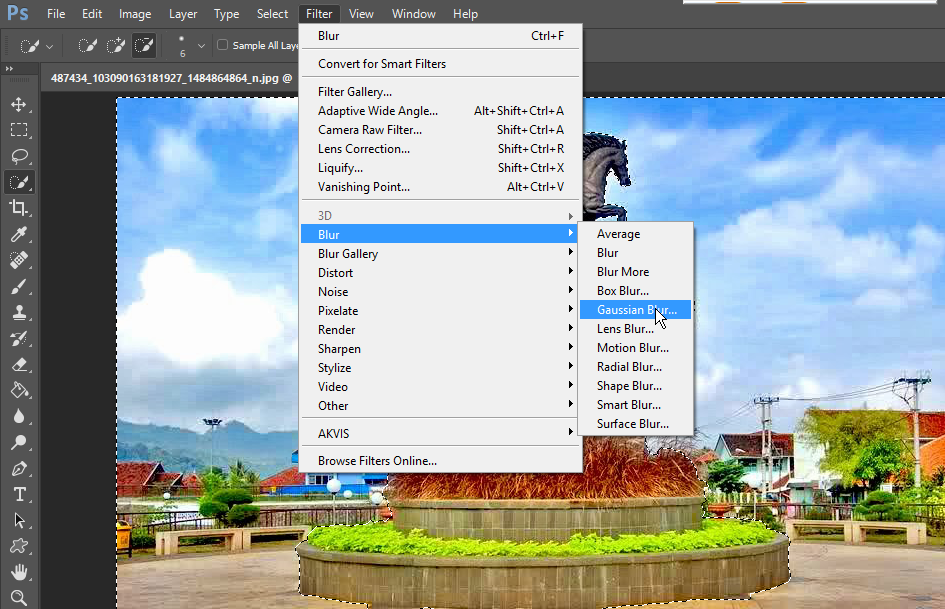
Task: Open the brush size dropdown
Action: [200, 45]
